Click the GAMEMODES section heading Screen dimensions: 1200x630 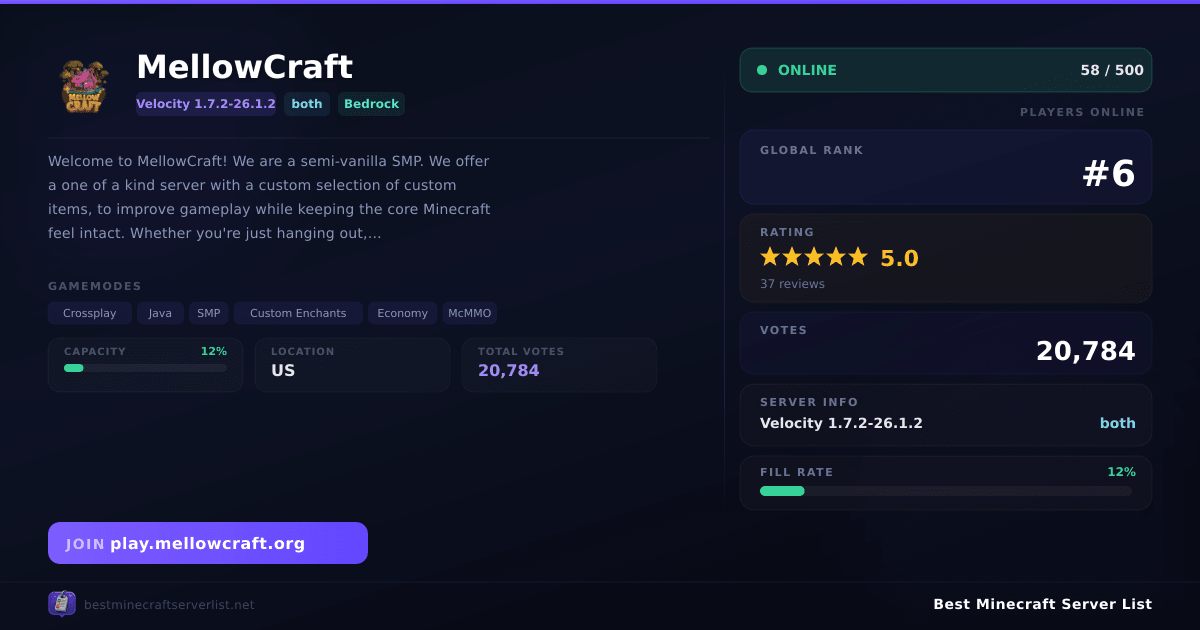(95, 286)
